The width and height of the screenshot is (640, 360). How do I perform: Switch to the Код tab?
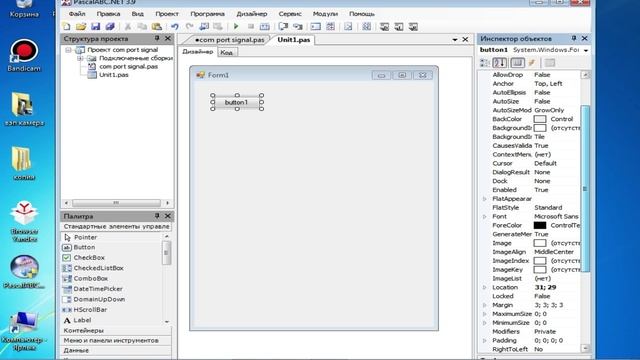pos(227,52)
